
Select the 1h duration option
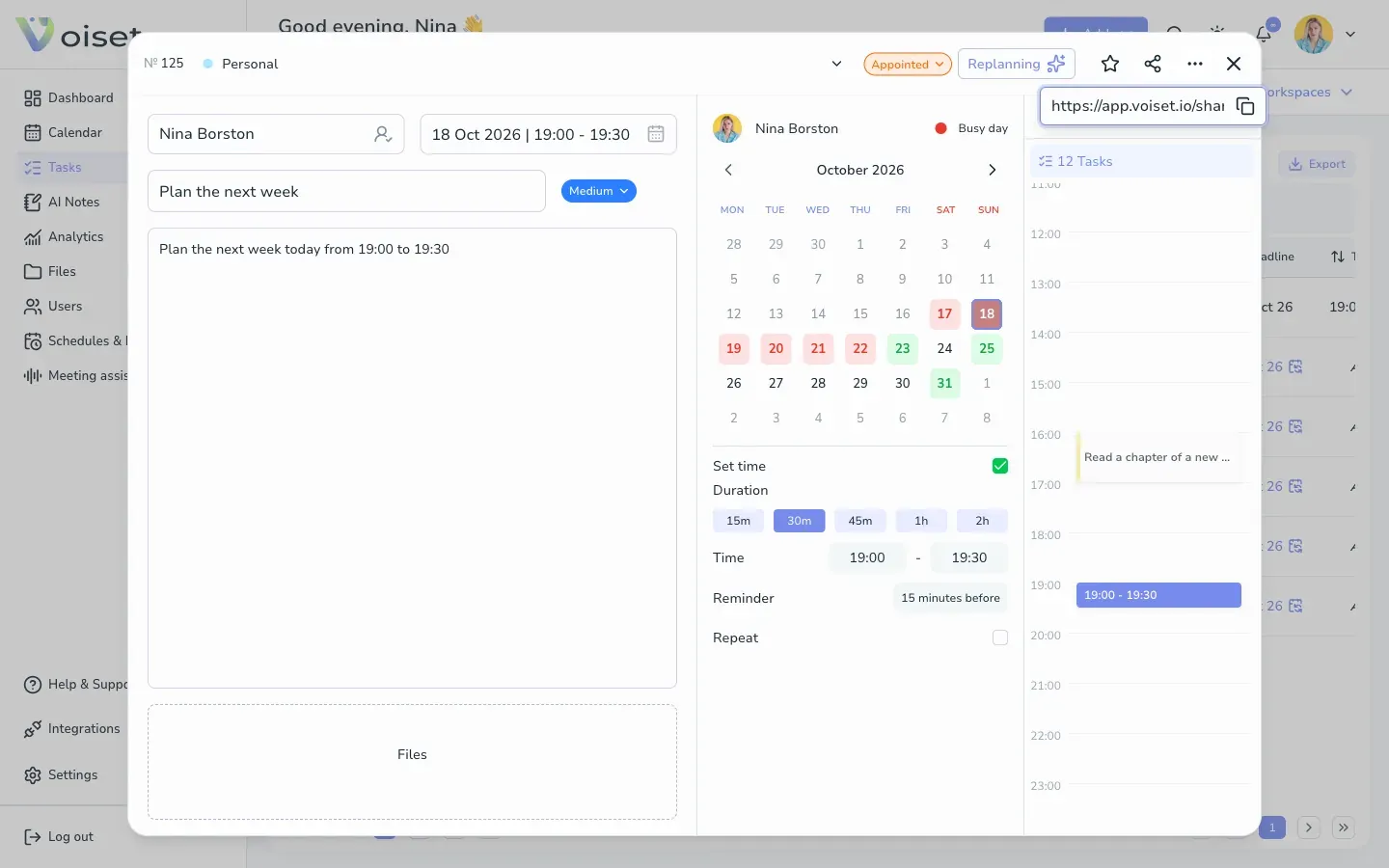921,521
